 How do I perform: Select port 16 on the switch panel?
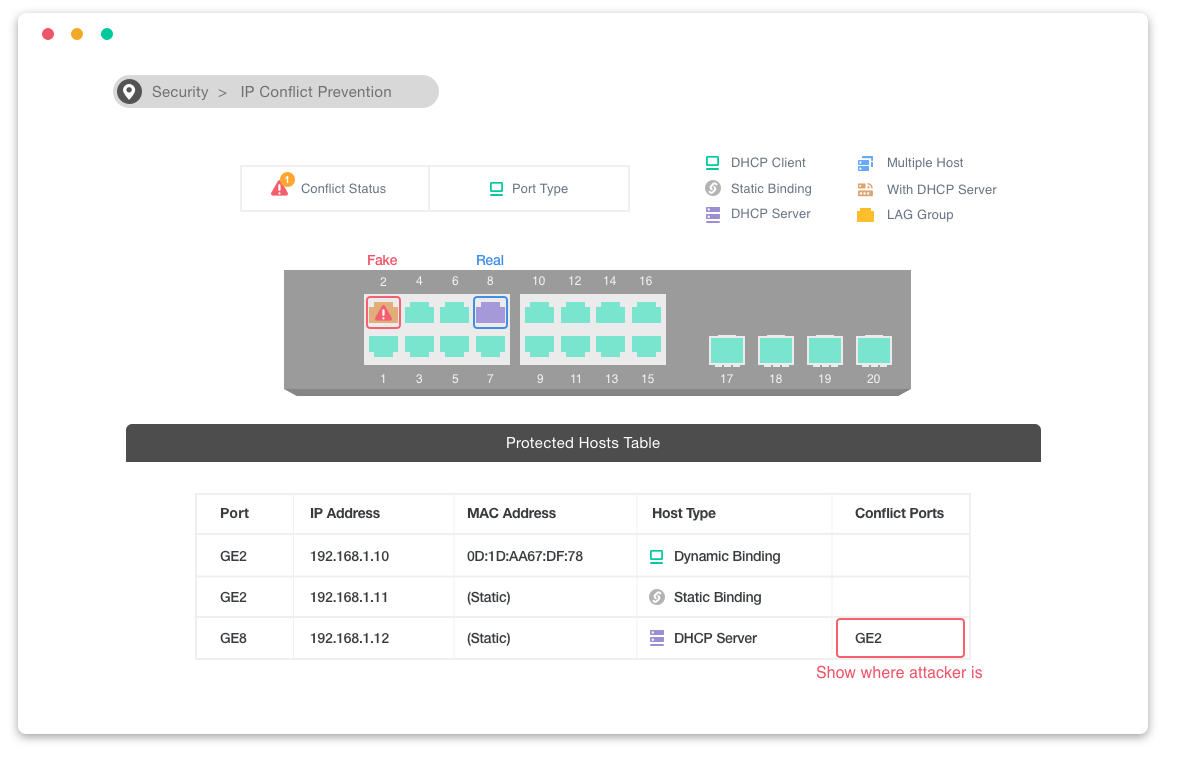point(646,313)
